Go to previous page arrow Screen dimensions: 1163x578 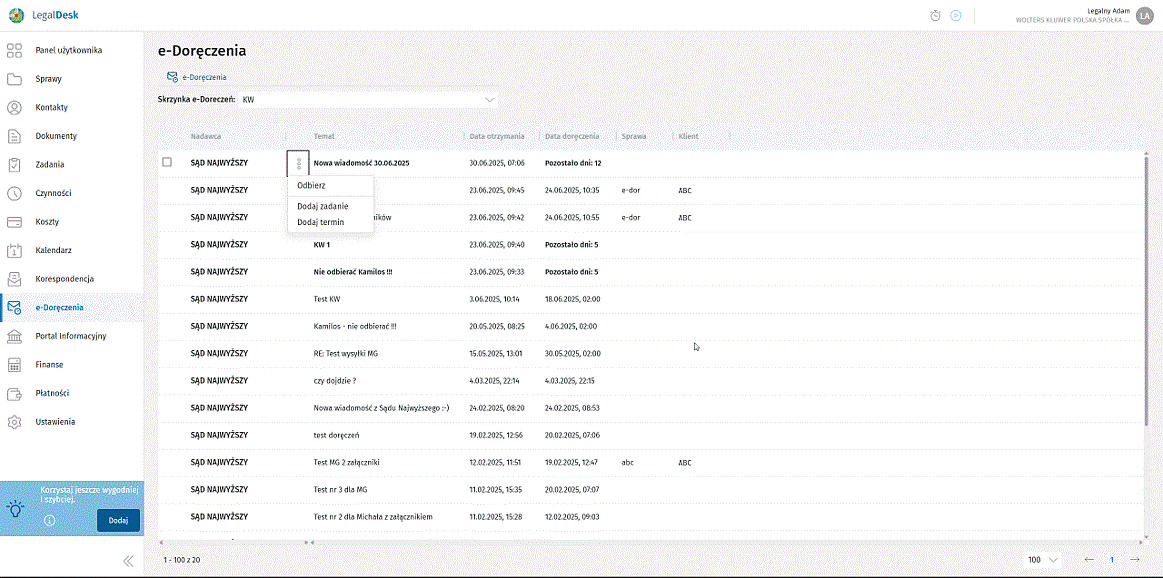click(1089, 559)
